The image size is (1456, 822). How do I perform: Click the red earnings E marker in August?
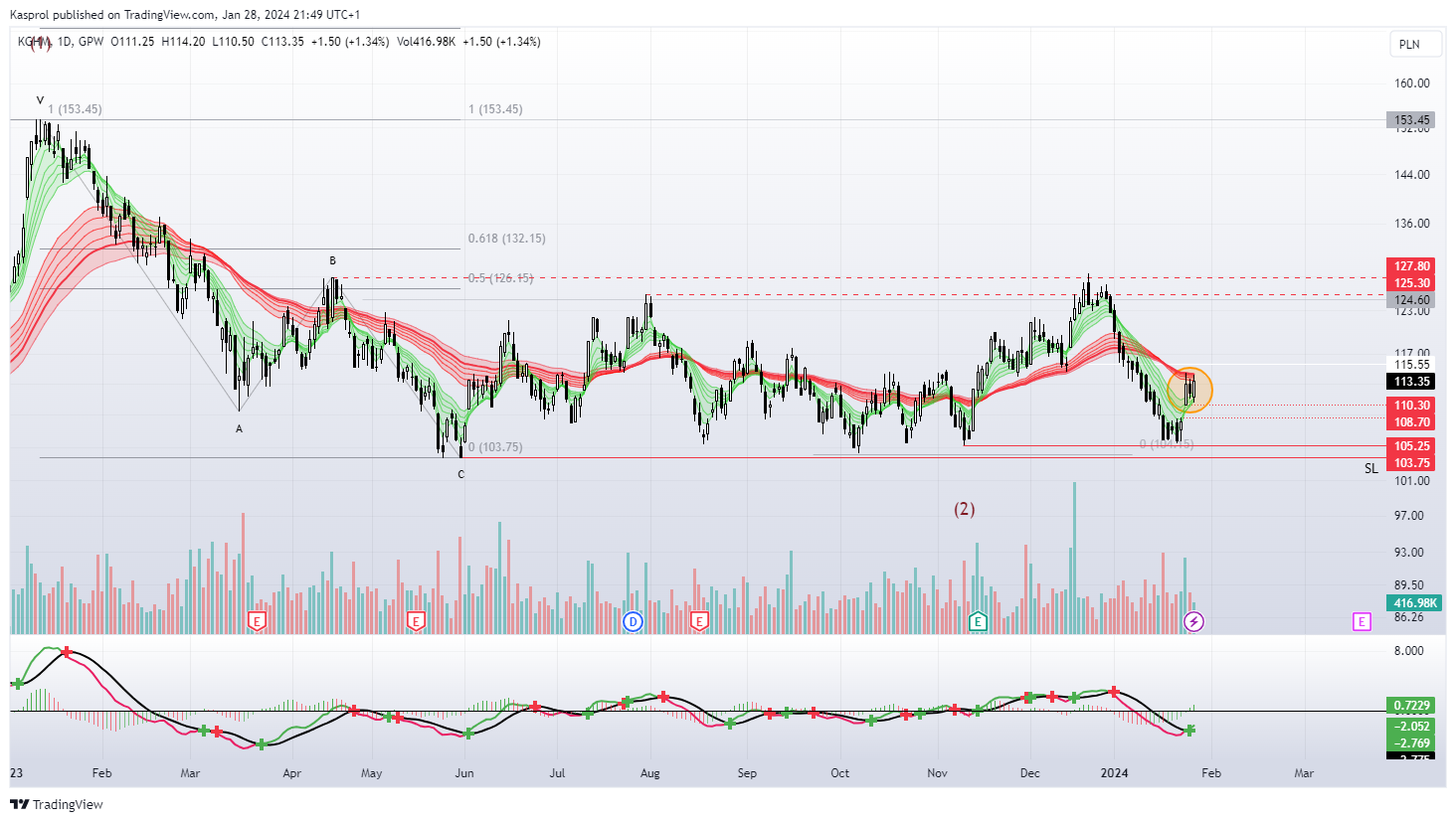pyautogui.click(x=699, y=622)
